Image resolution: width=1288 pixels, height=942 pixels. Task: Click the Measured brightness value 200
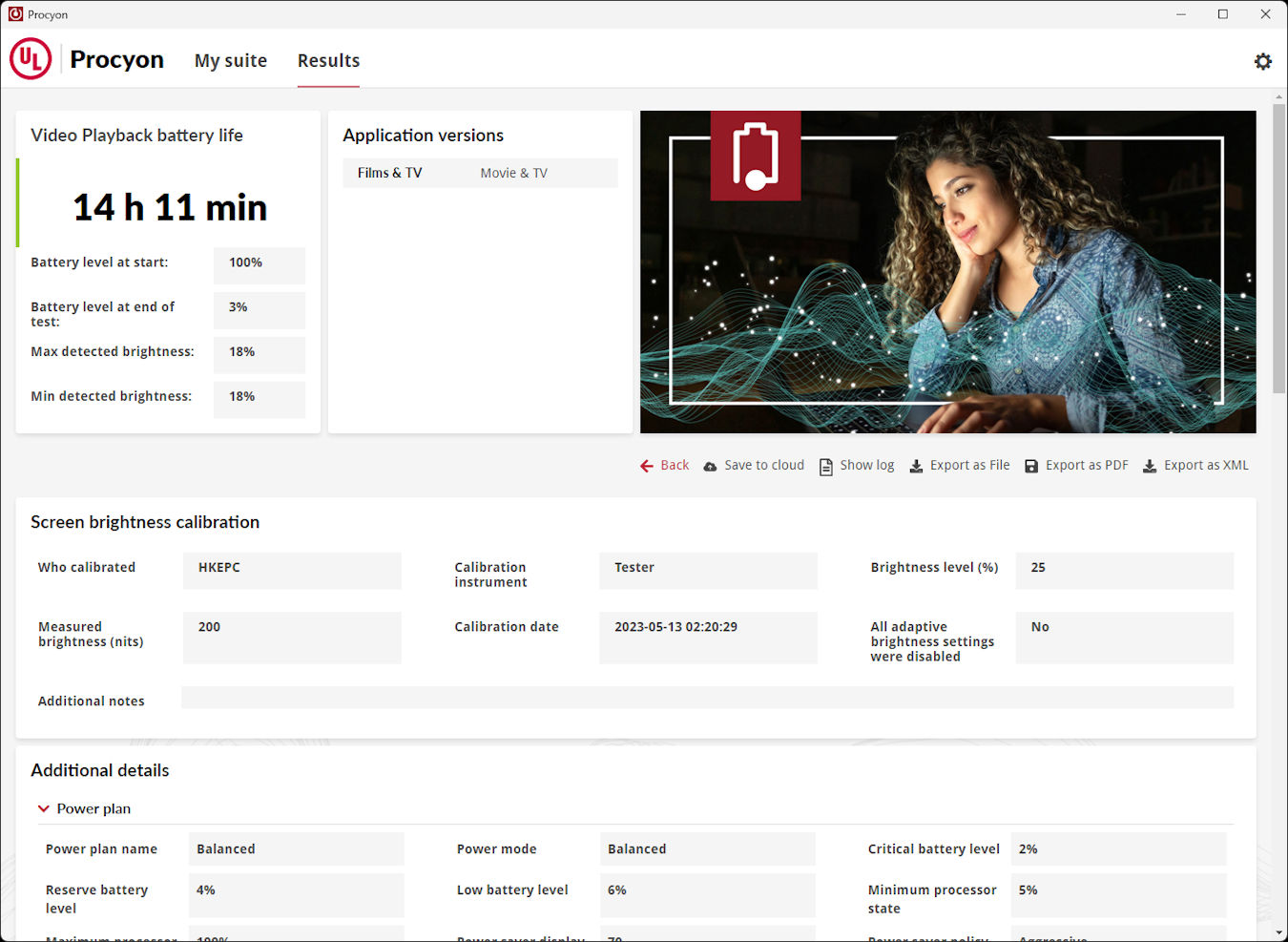(292, 638)
